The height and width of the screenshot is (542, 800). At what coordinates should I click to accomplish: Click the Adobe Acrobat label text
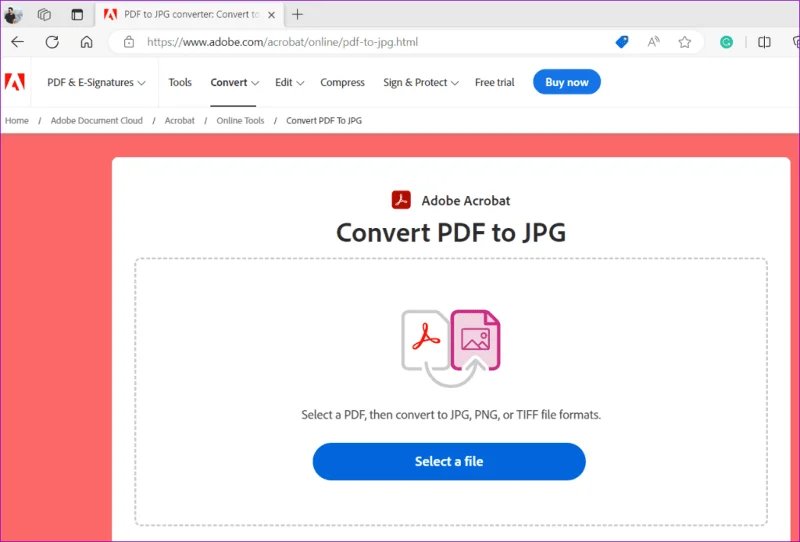click(466, 201)
